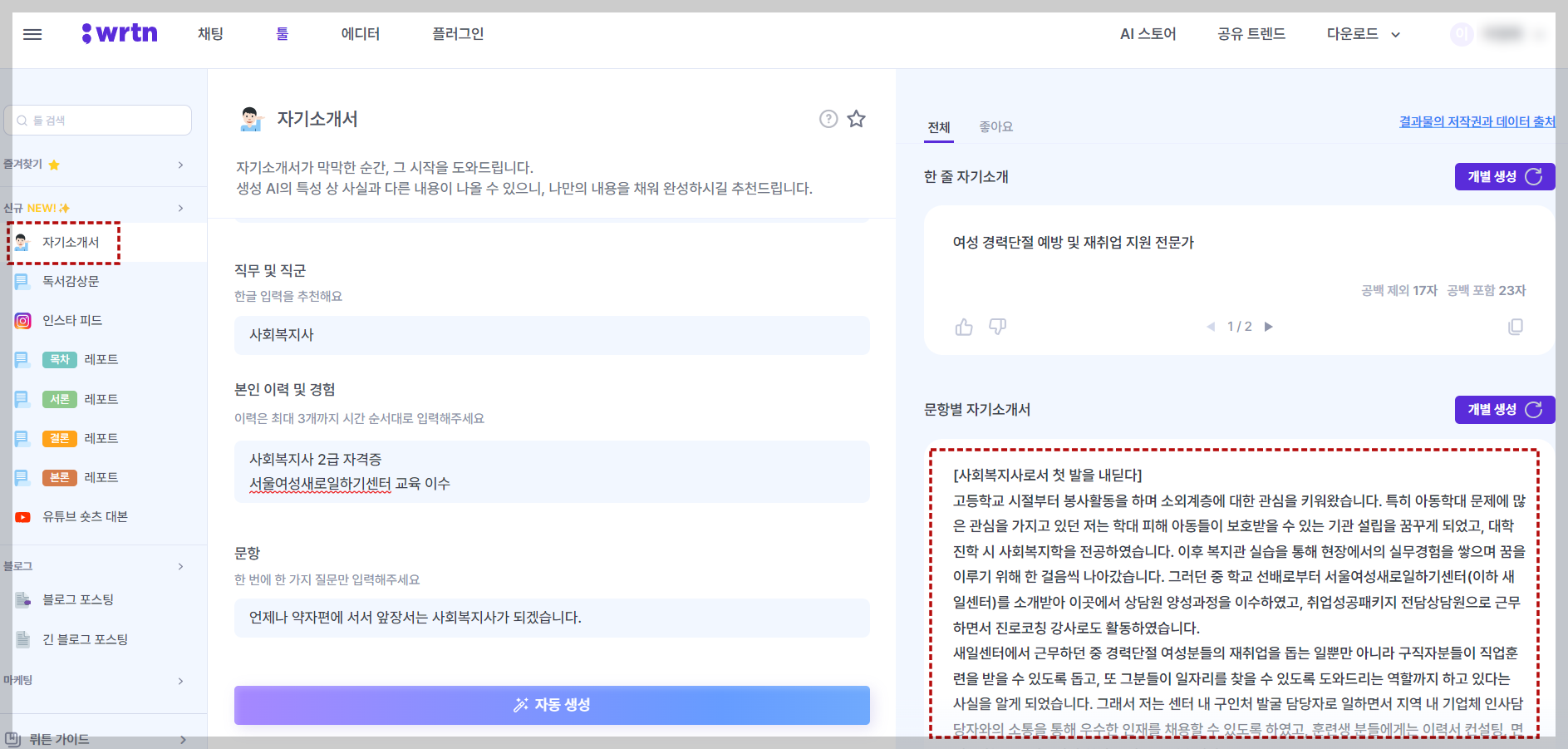Click the 블로그 포스팅 document icon
Viewport: 1568px width, 749px height.
[x=22, y=599]
